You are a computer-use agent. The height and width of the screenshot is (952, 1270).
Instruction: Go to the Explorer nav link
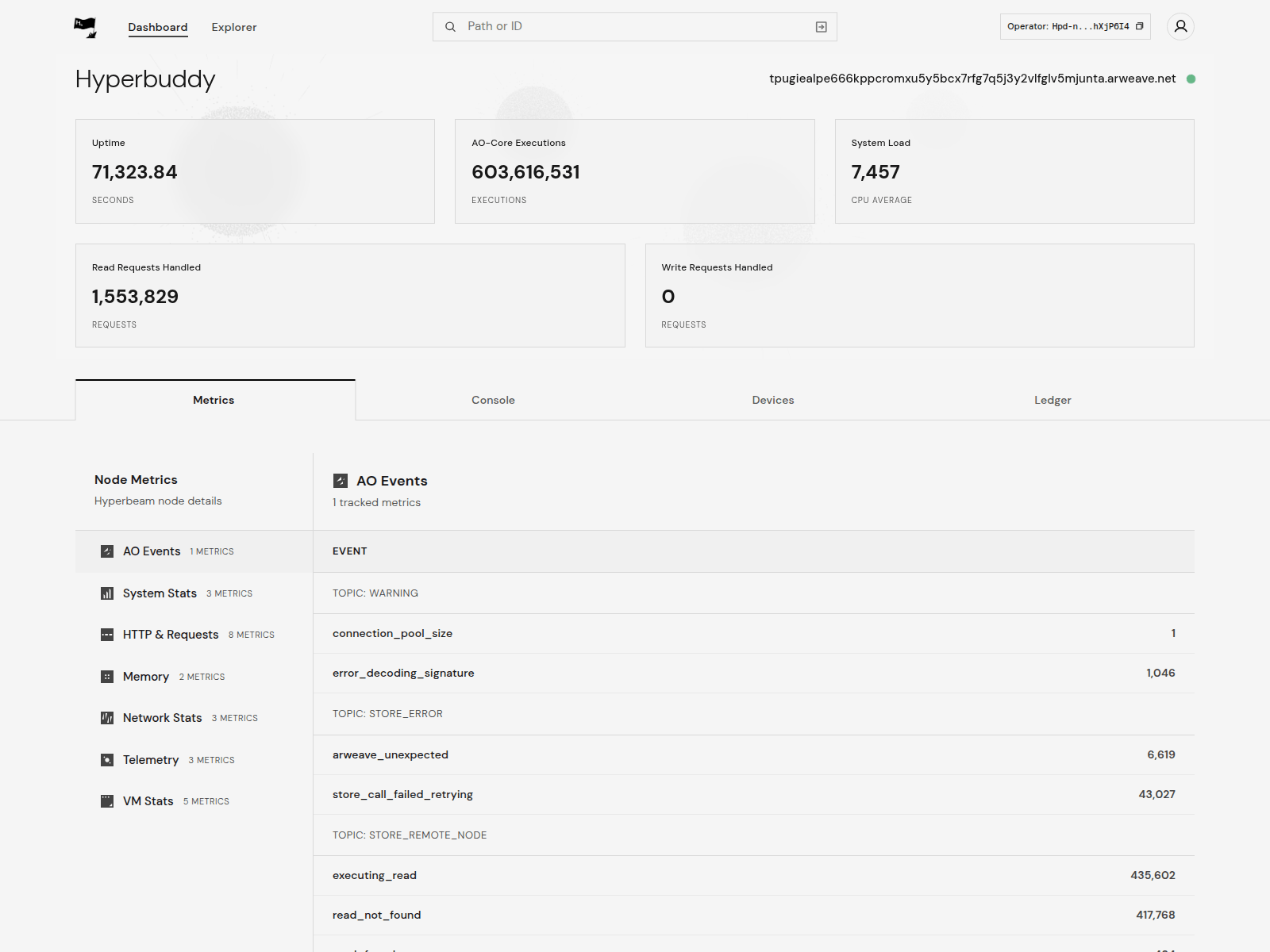234,27
